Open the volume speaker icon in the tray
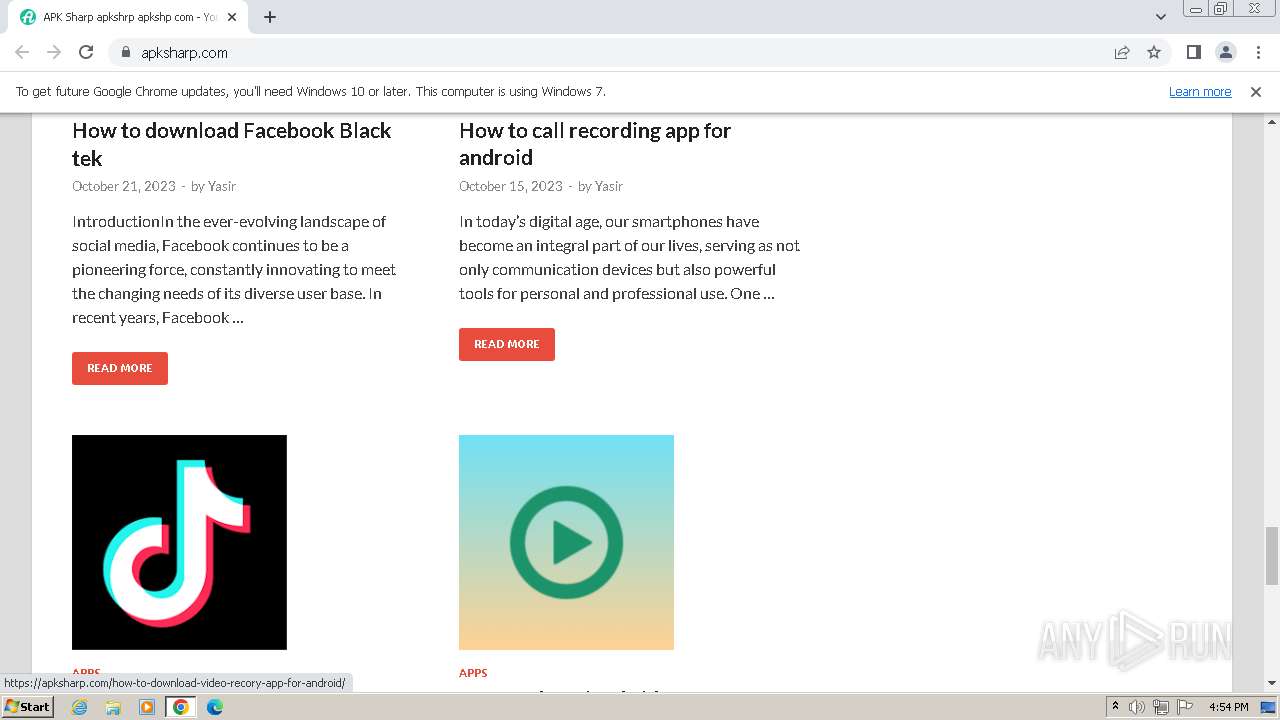Screen dimensions: 1280x720 point(1137,707)
